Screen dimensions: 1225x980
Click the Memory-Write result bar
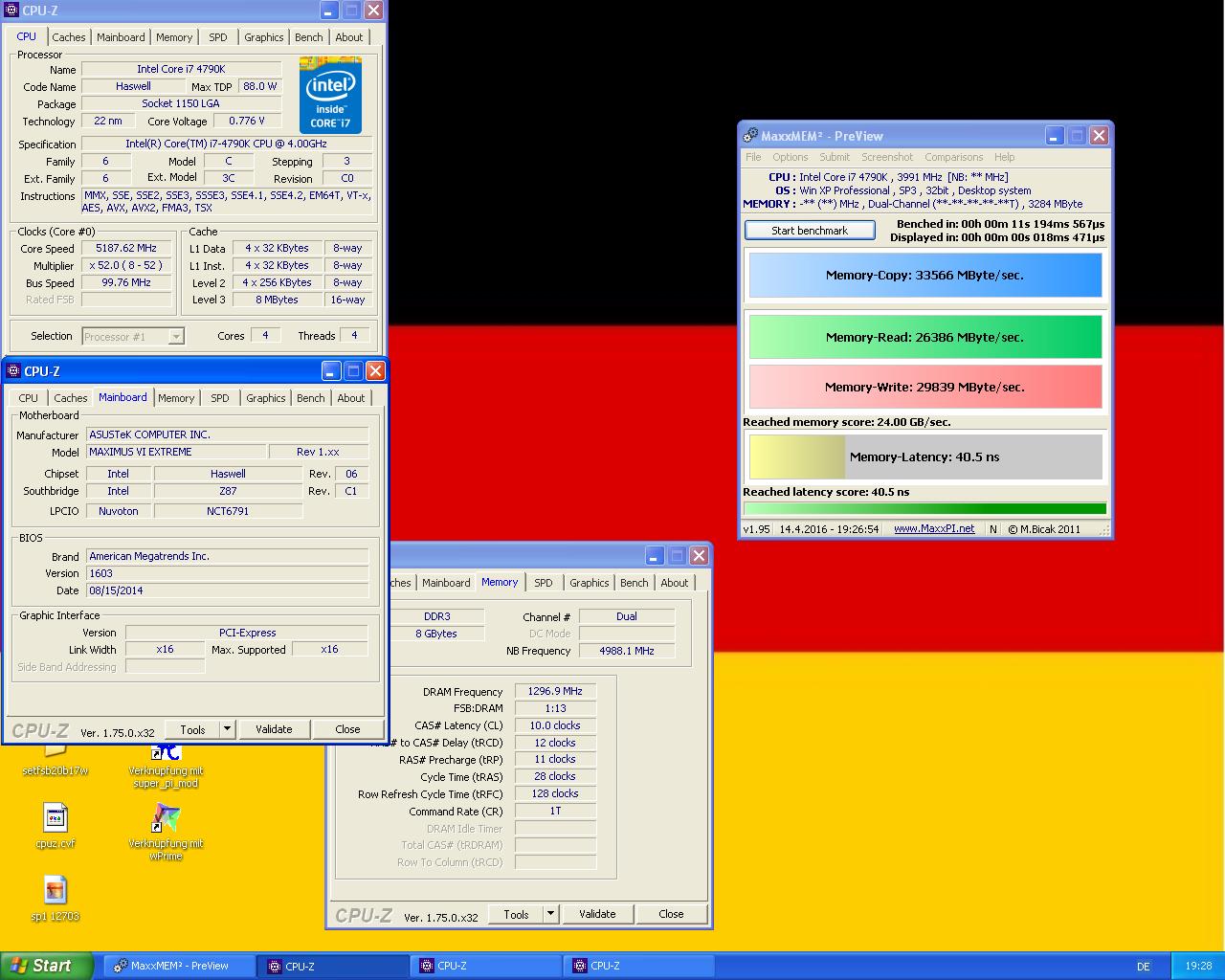coord(924,387)
